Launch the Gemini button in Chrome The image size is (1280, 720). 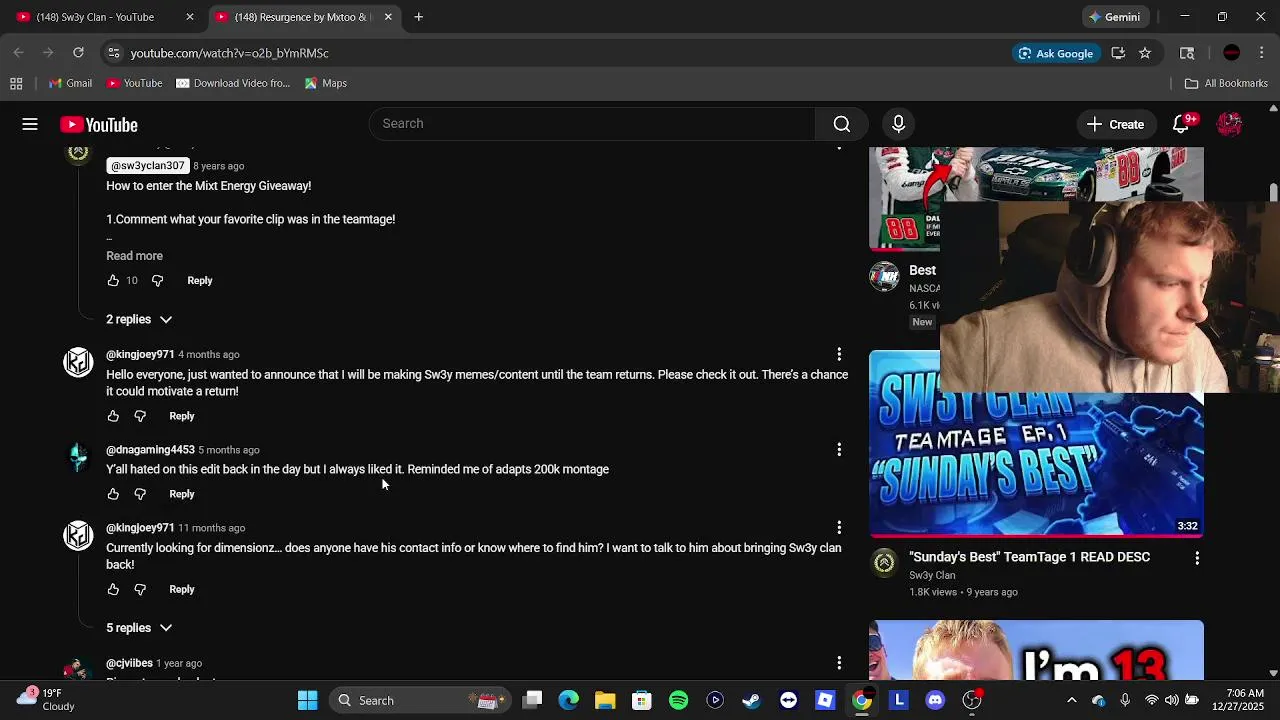pyautogui.click(x=1113, y=17)
